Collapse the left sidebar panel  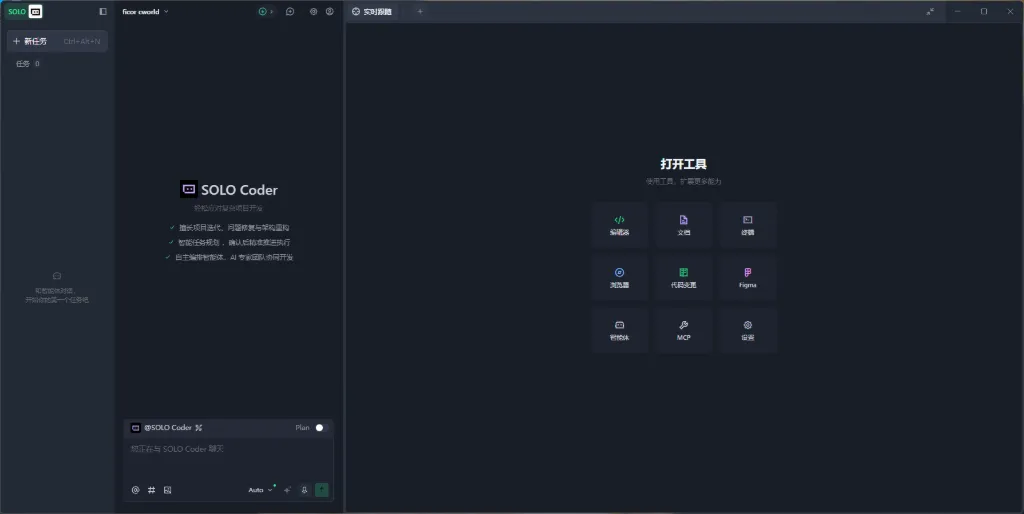click(x=103, y=12)
